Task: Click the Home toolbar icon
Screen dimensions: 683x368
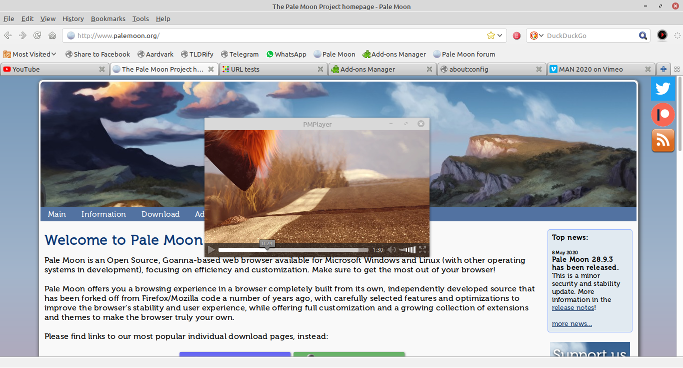Action: pos(52,36)
